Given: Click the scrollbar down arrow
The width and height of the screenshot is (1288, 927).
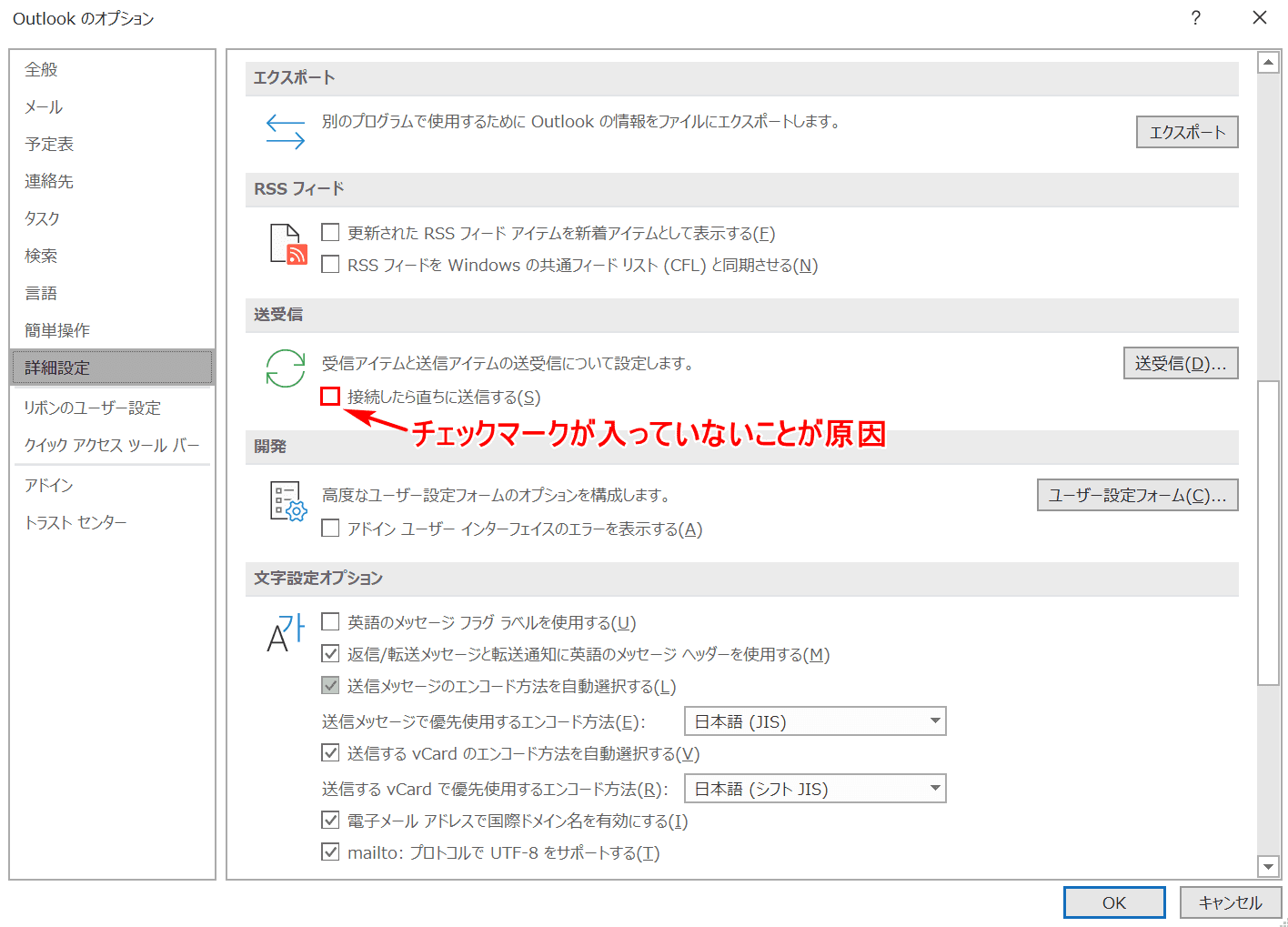Looking at the screenshot, I should point(1268,866).
